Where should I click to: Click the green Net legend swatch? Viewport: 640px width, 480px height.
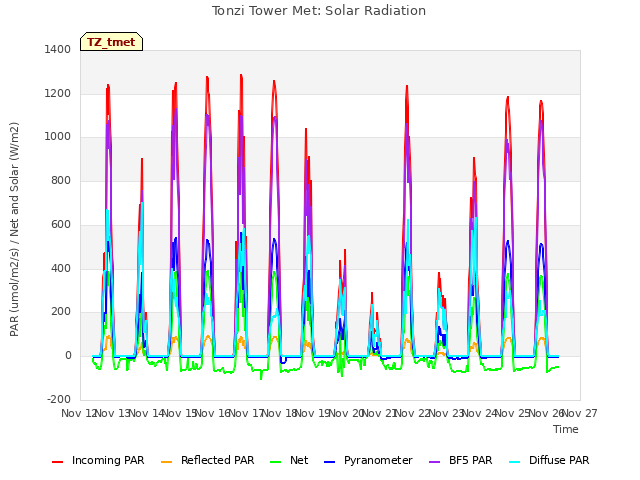(276, 462)
